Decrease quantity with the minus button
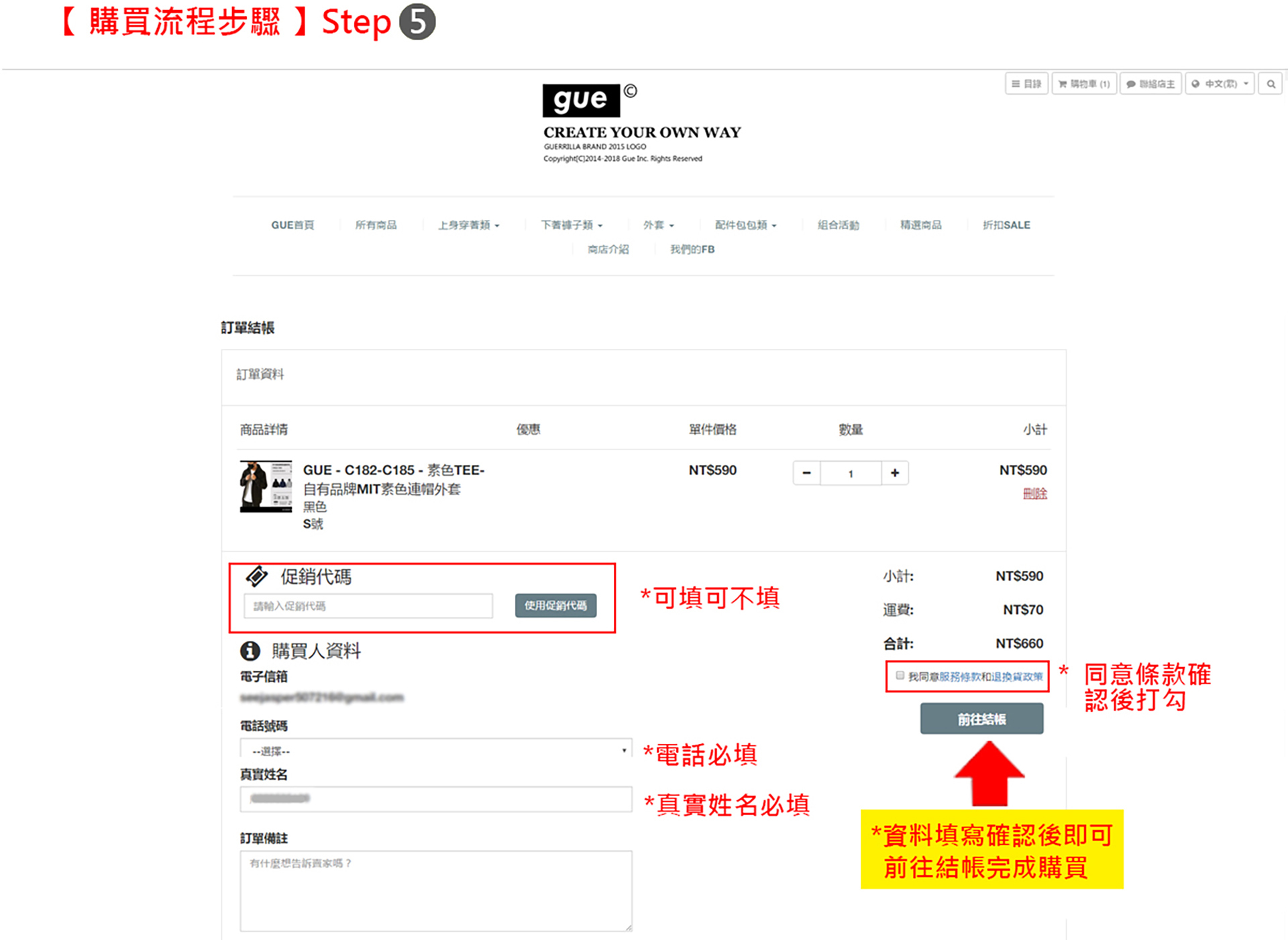Viewport: 1288px width, 940px height. [x=806, y=473]
